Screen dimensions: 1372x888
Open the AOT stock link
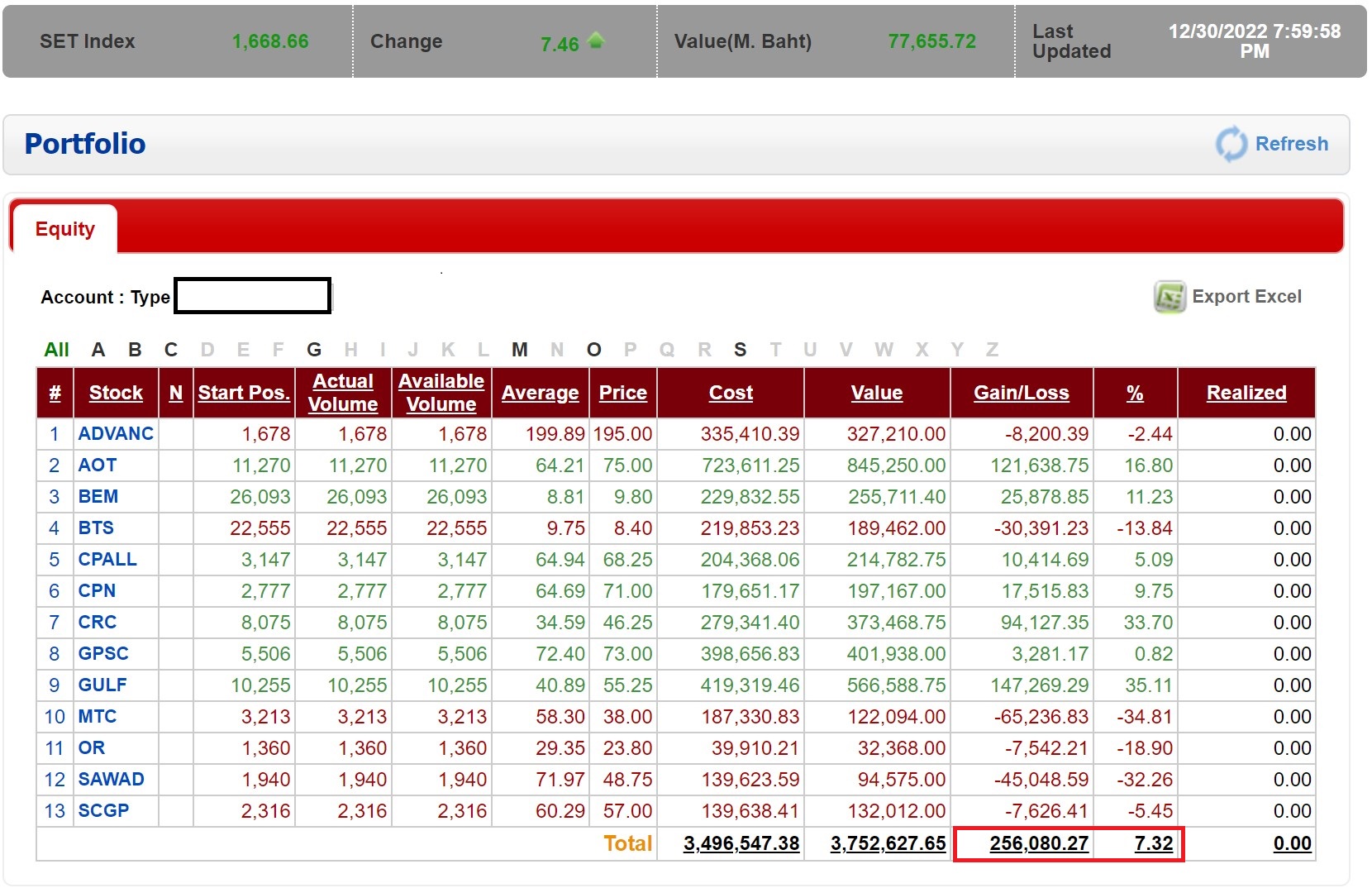pos(97,465)
